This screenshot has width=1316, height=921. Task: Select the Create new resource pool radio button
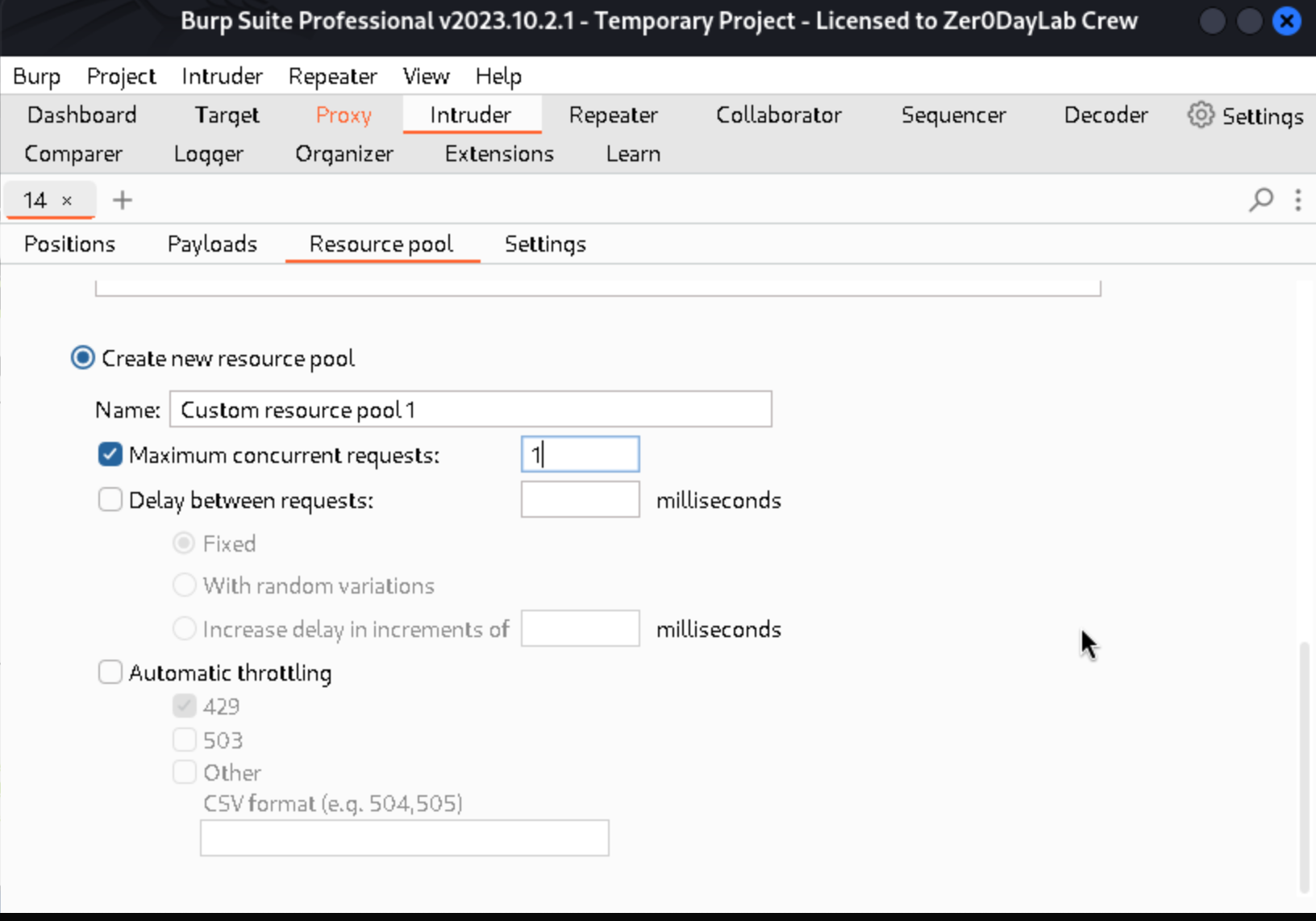tap(83, 357)
